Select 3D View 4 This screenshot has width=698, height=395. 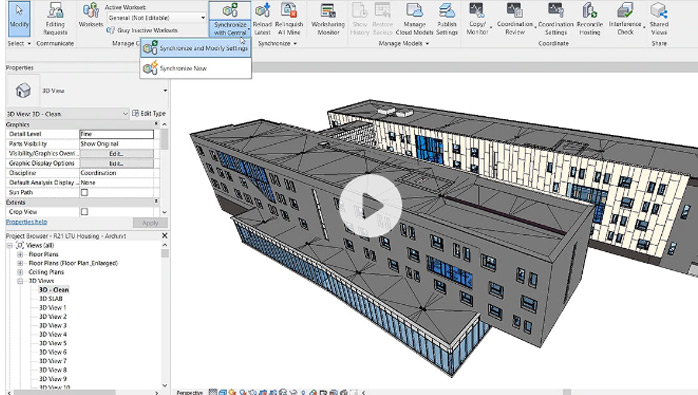[53, 334]
